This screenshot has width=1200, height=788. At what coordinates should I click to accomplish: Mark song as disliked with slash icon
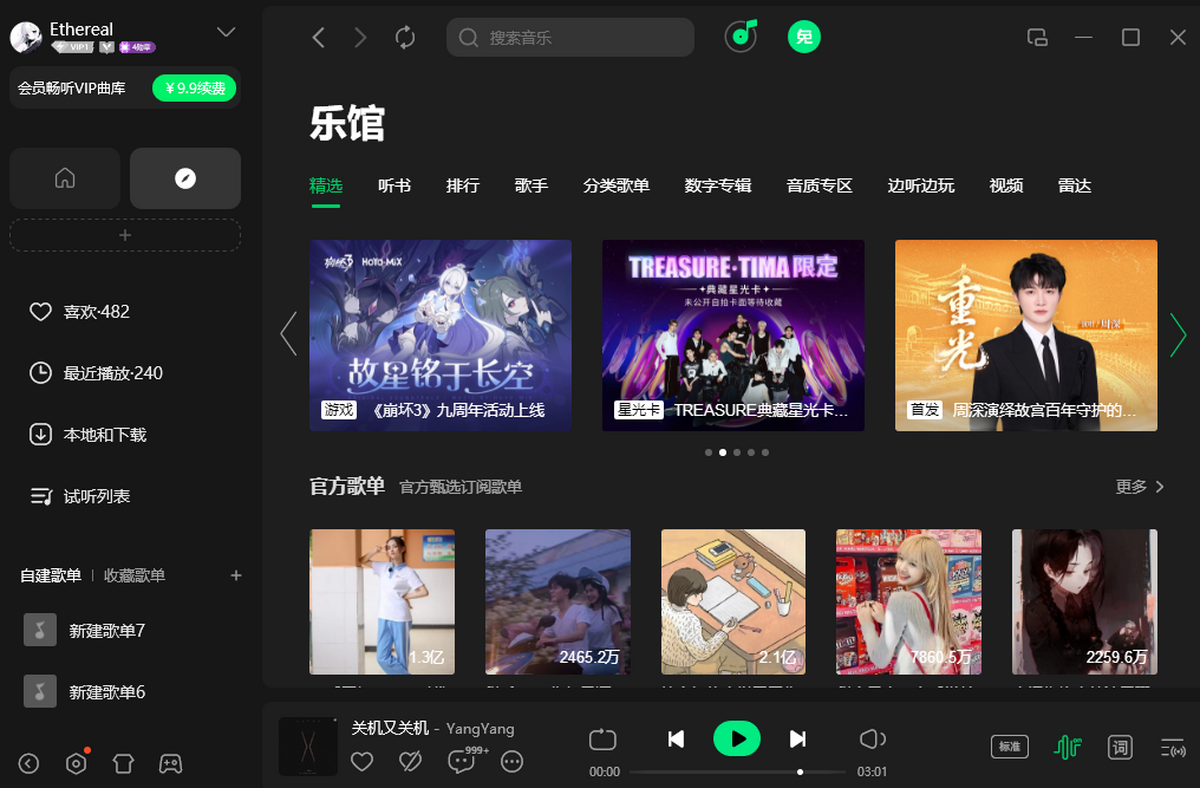409,762
